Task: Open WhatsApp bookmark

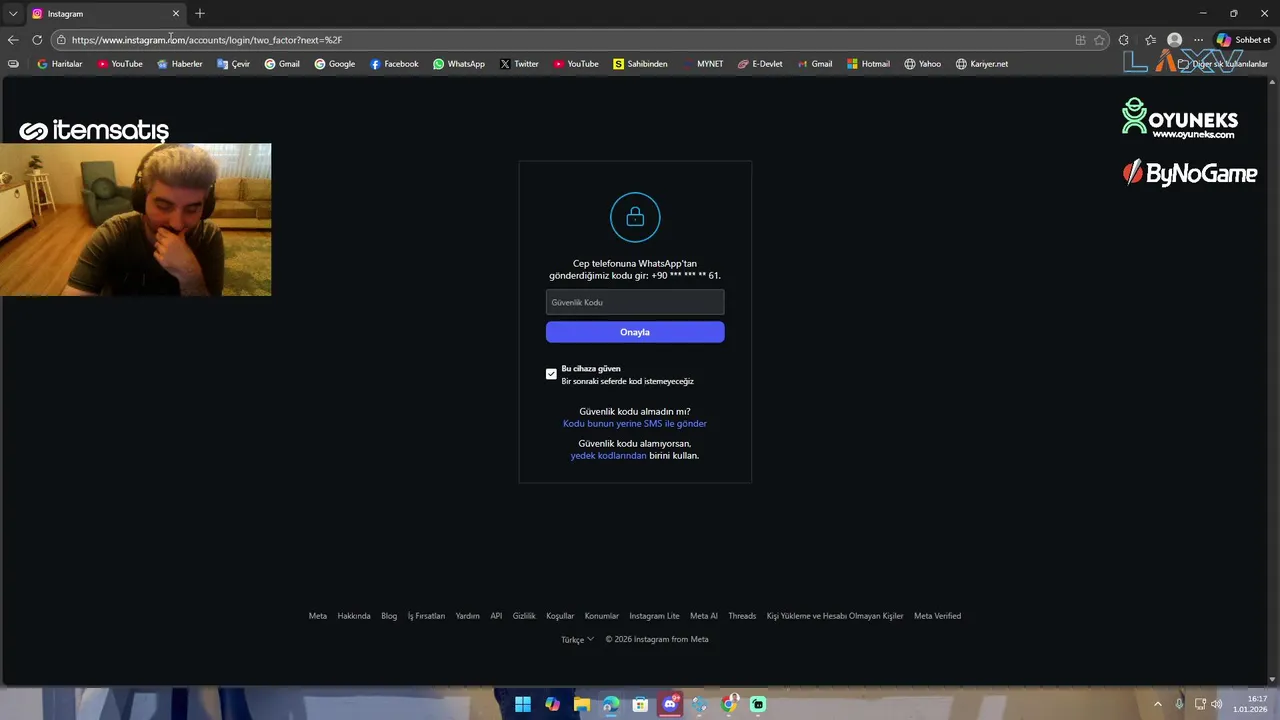Action: click(x=459, y=64)
